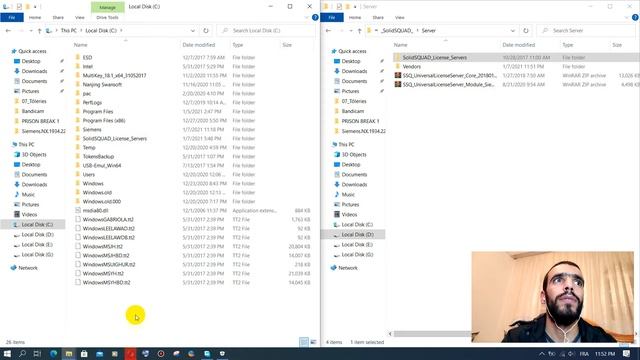The width and height of the screenshot is (640, 360).
Task: Open the View tab in Server window
Action: point(400,18)
